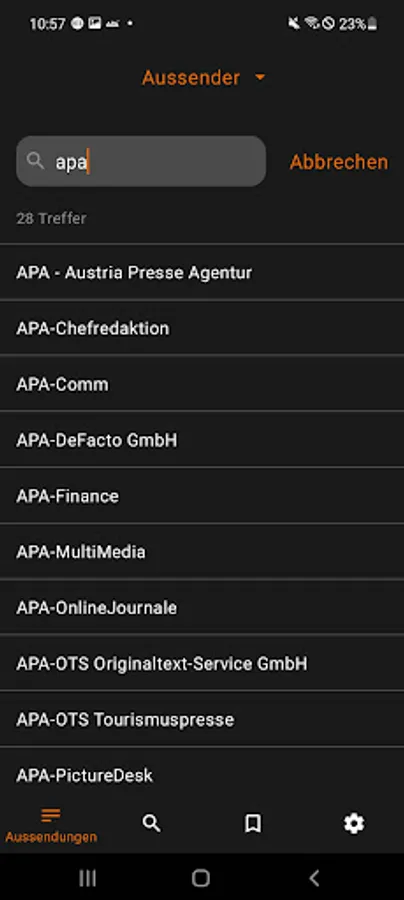Focus the search field containing apa
The height and width of the screenshot is (900, 404).
pos(141,161)
